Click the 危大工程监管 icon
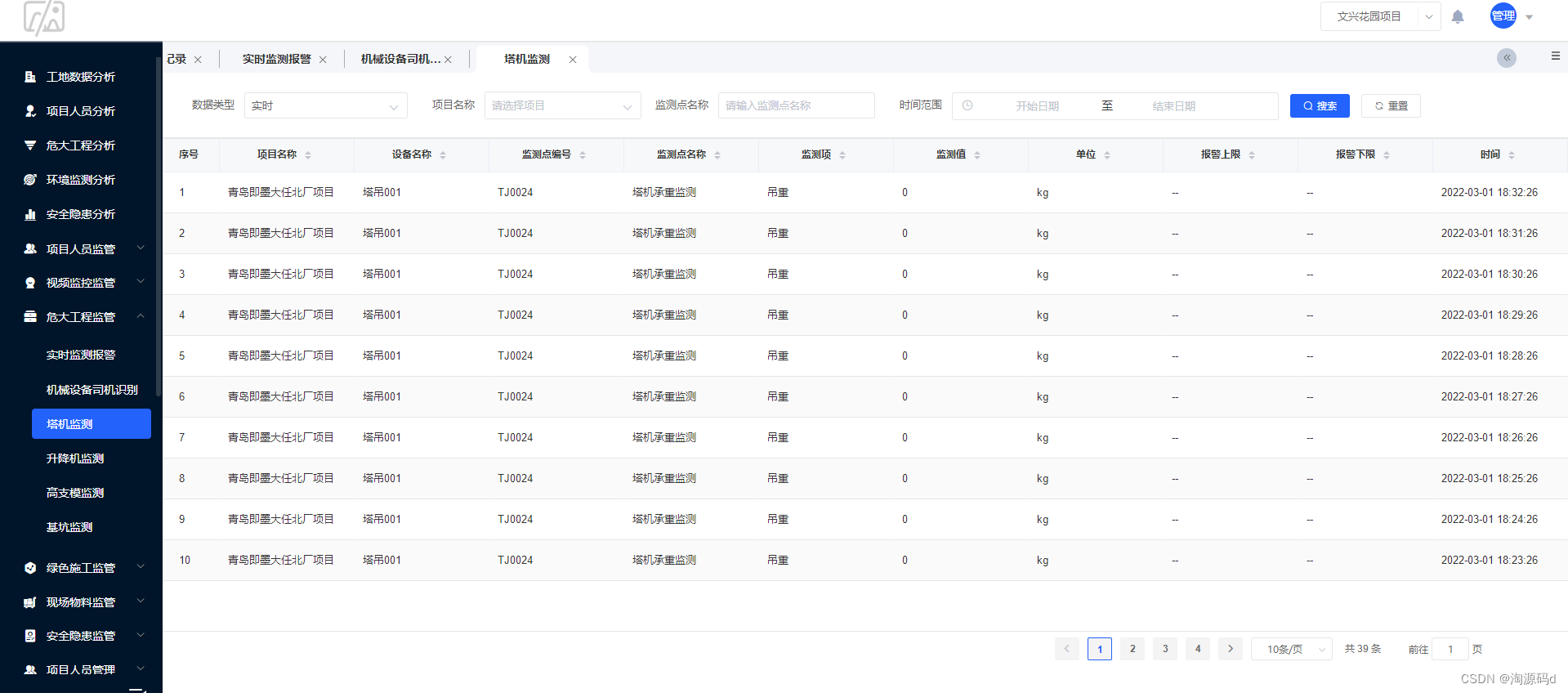The image size is (1568, 693). (x=30, y=316)
